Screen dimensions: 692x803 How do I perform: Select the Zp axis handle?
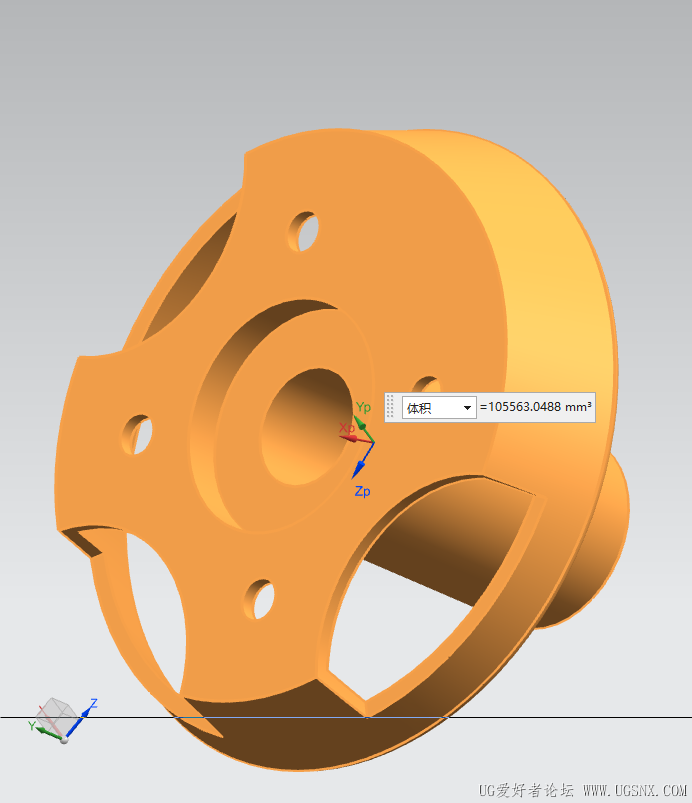click(359, 468)
